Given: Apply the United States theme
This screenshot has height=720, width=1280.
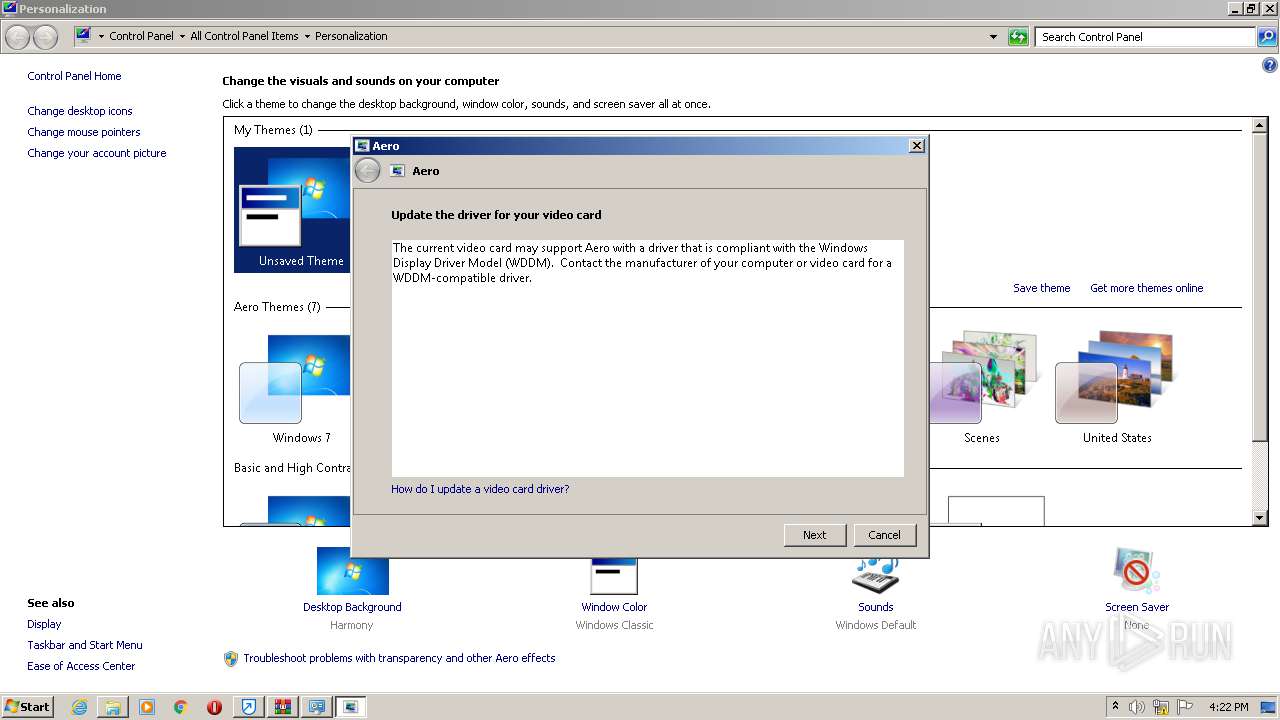Looking at the screenshot, I should coord(1117,390).
